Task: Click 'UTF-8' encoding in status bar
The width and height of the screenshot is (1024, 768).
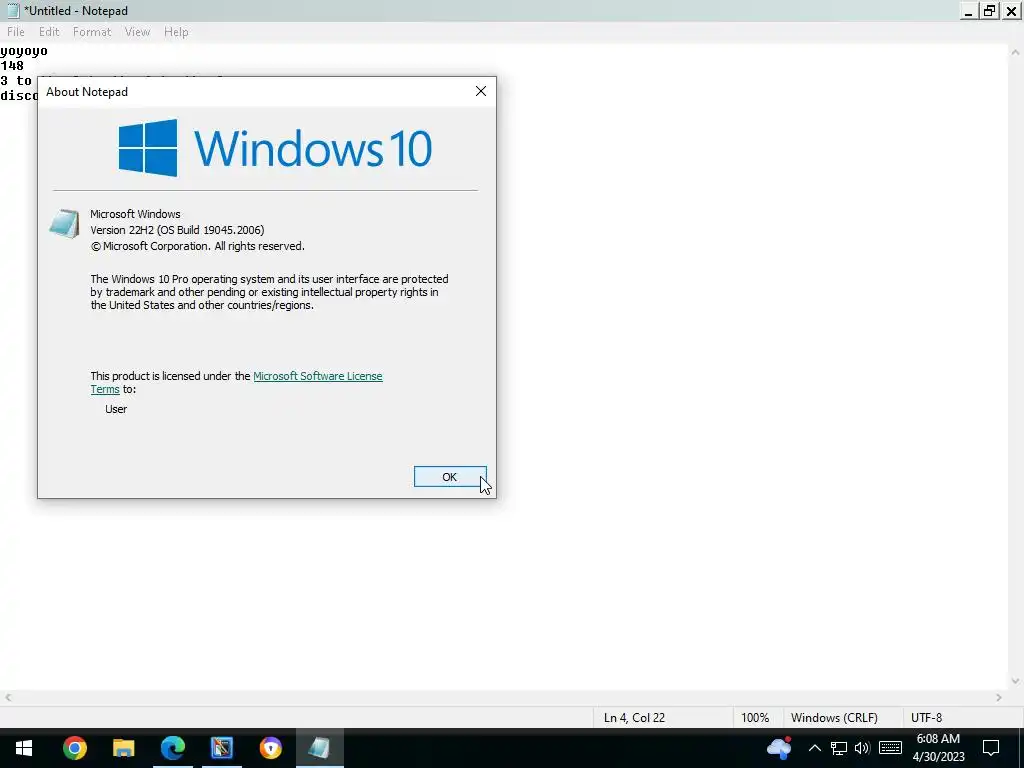Action: pyautogui.click(x=926, y=718)
